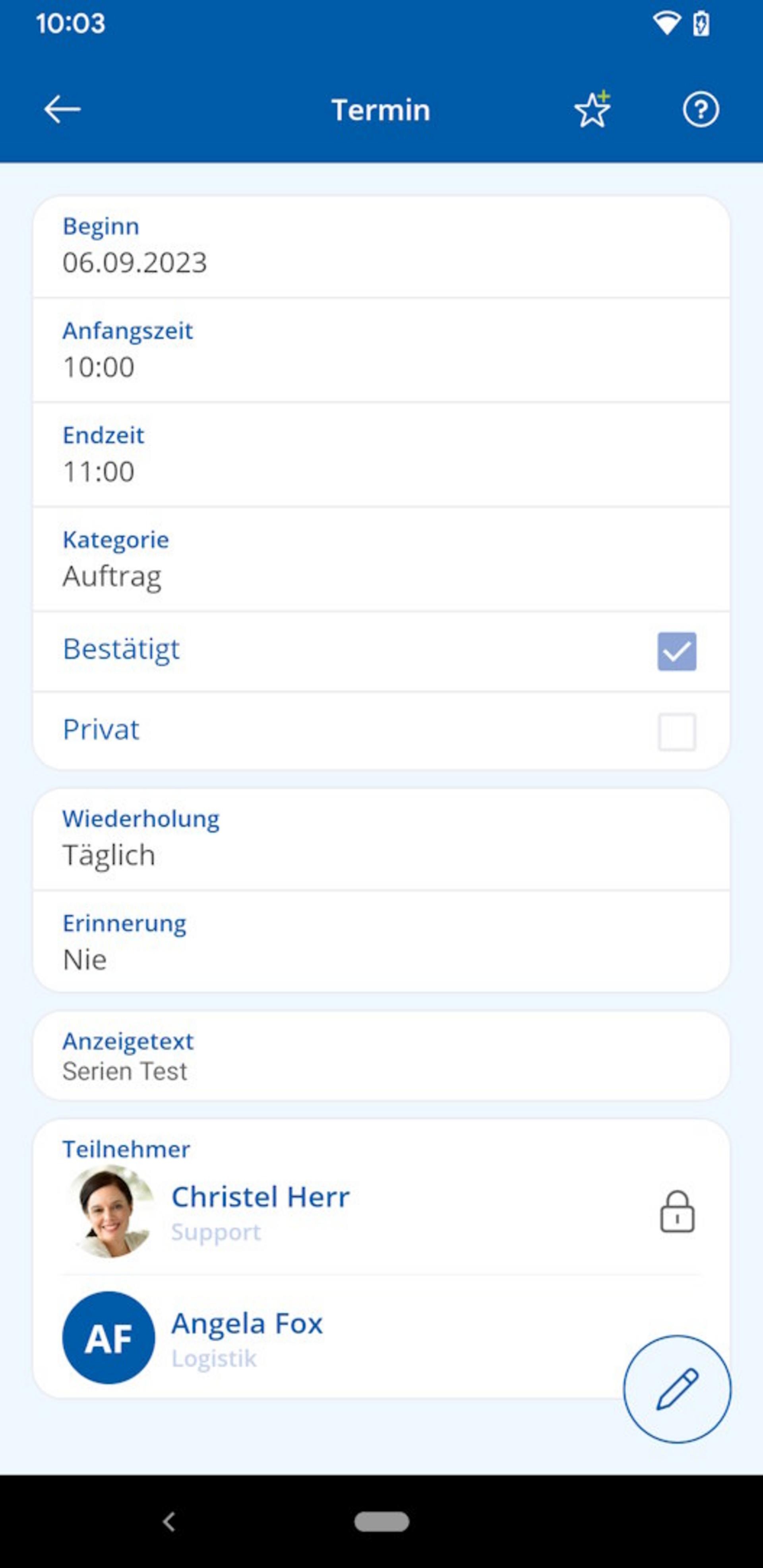Enable the Privat checkbox
The width and height of the screenshot is (763, 1568).
pos(676,731)
